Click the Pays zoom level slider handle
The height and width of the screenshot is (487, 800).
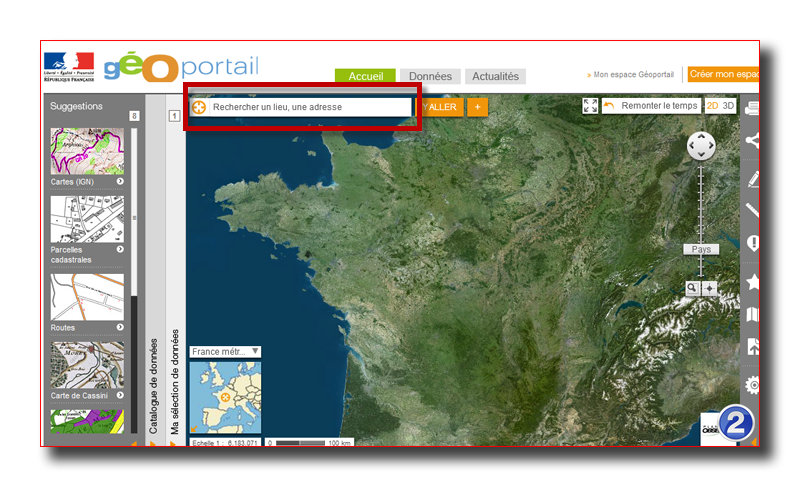pyautogui.click(x=701, y=249)
